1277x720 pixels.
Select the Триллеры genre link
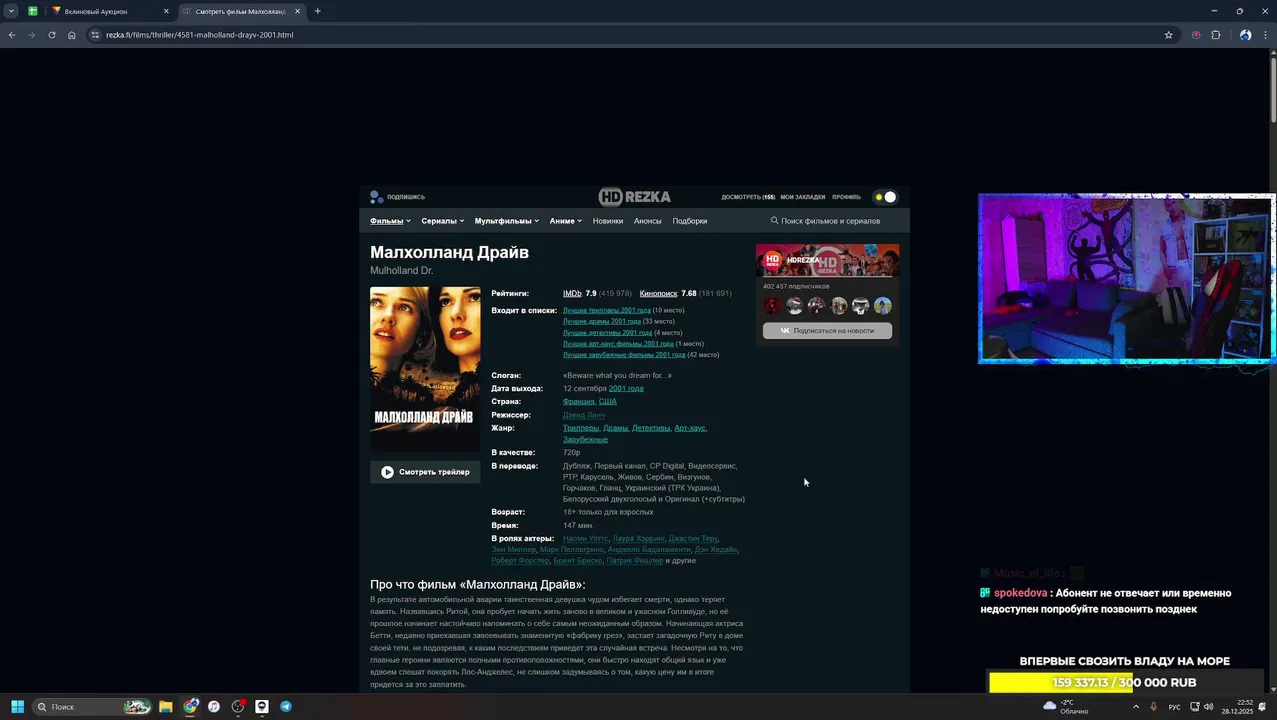[581, 428]
